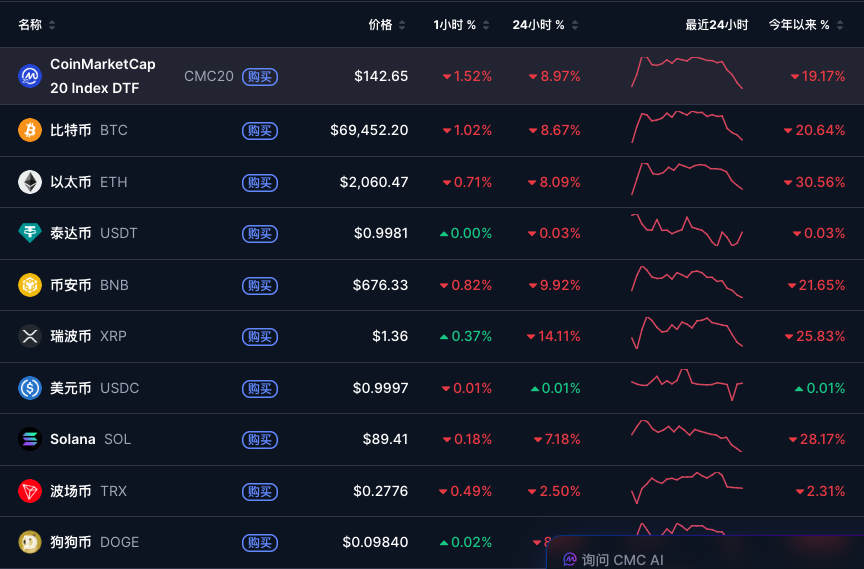Open the 以太币 ETH coin page
Screen dimensions: 864x569
point(71,182)
